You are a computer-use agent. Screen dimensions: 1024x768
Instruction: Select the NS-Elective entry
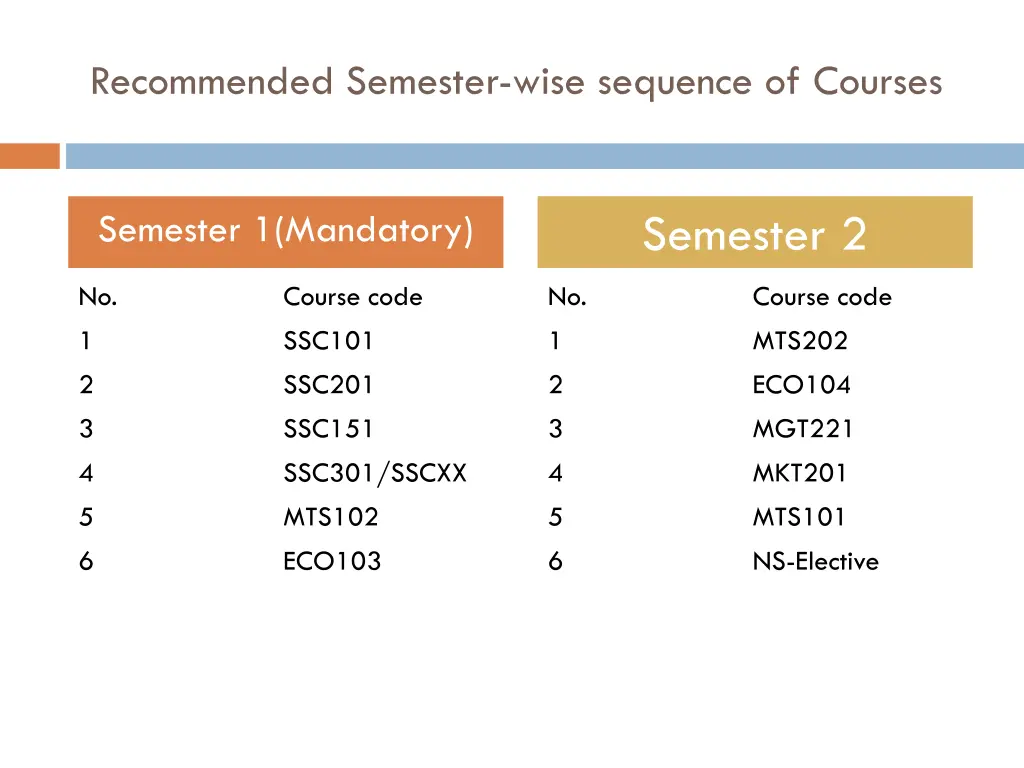coord(815,561)
